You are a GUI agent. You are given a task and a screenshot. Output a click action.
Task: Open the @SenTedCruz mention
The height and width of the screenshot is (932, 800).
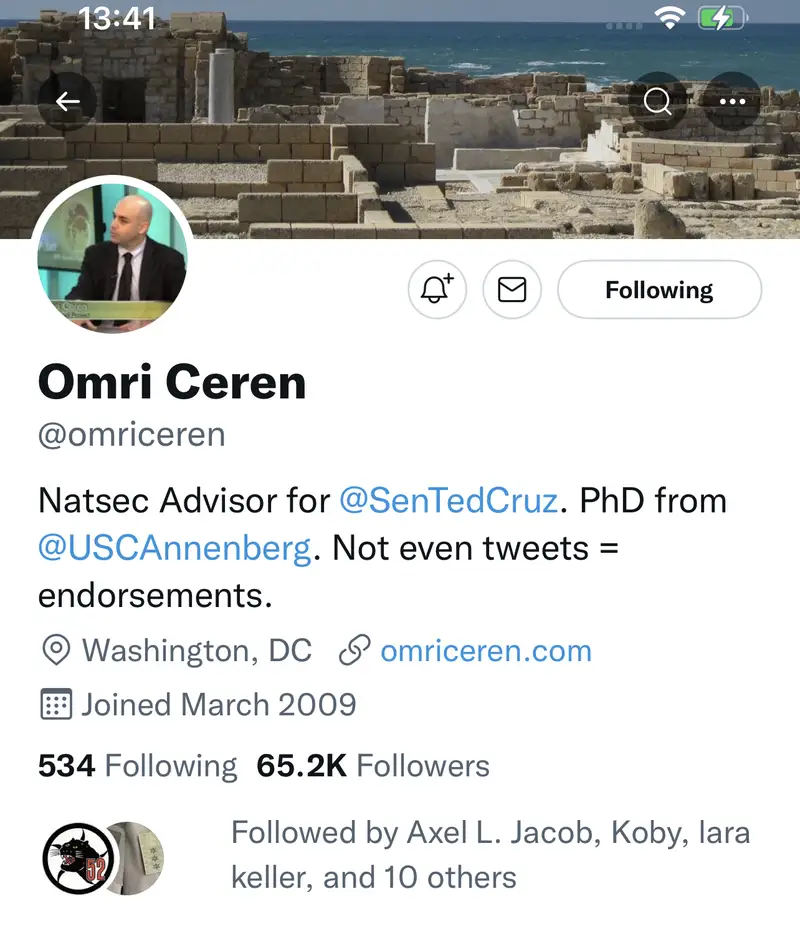[x=448, y=500]
